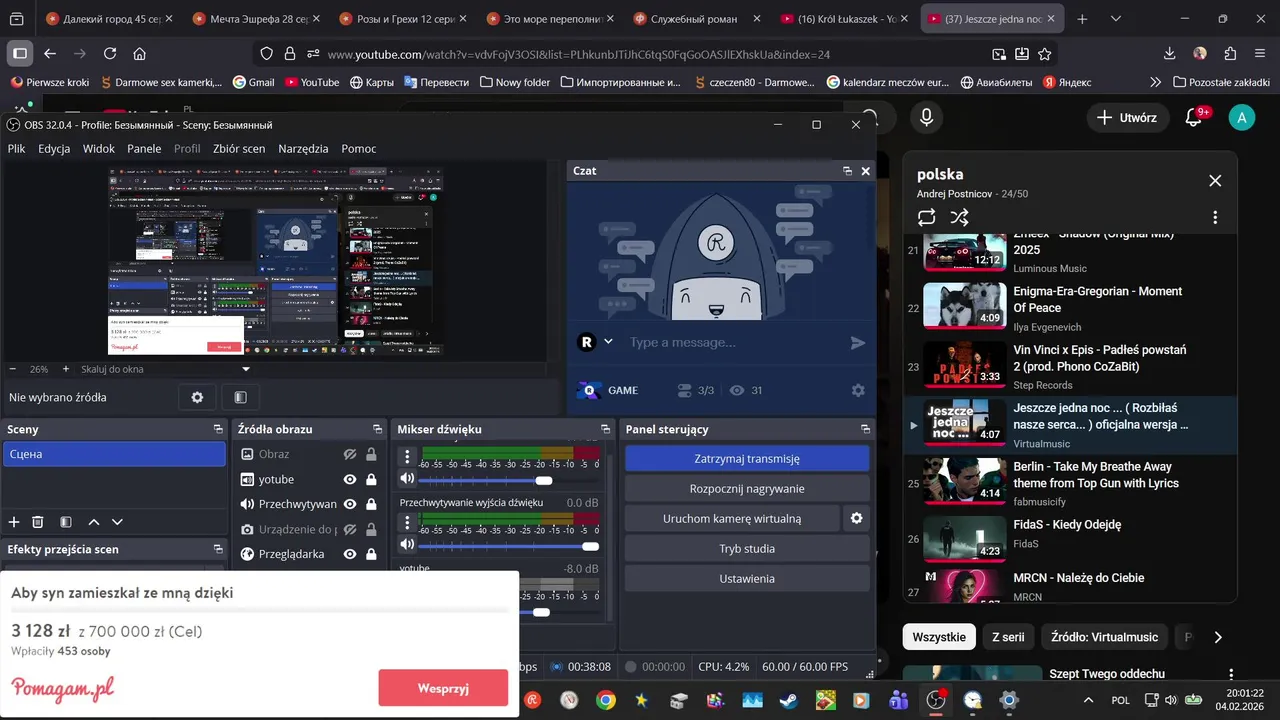Open the Widok menu

coord(98,148)
